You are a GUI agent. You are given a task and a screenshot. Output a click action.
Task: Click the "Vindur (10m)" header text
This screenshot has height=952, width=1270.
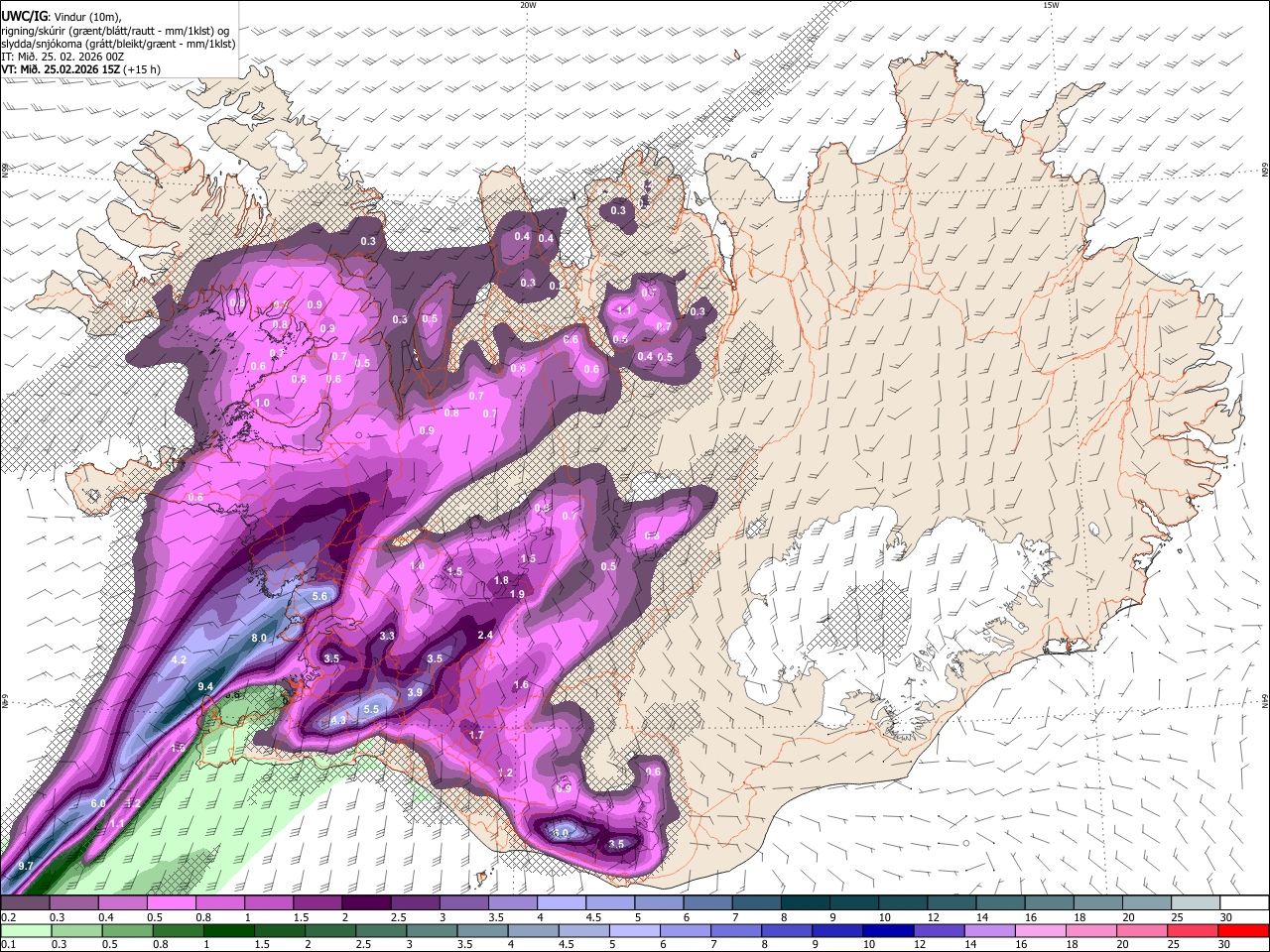click(87, 16)
